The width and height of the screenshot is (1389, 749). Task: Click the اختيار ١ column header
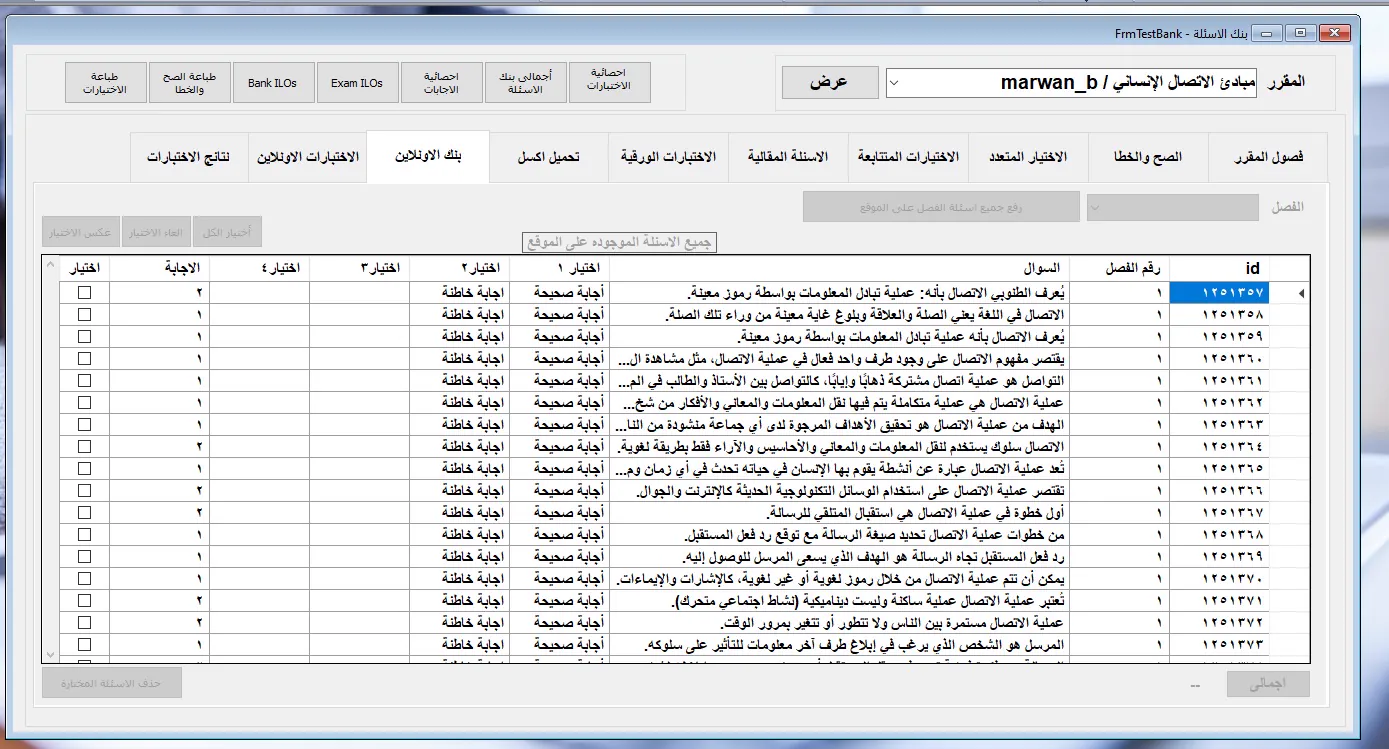pos(559,268)
